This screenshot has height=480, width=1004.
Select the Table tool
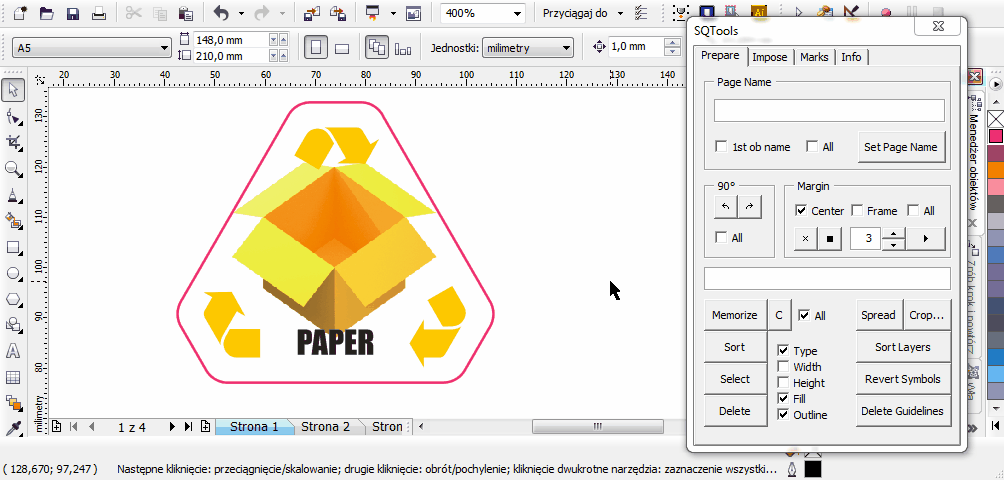(x=13, y=377)
